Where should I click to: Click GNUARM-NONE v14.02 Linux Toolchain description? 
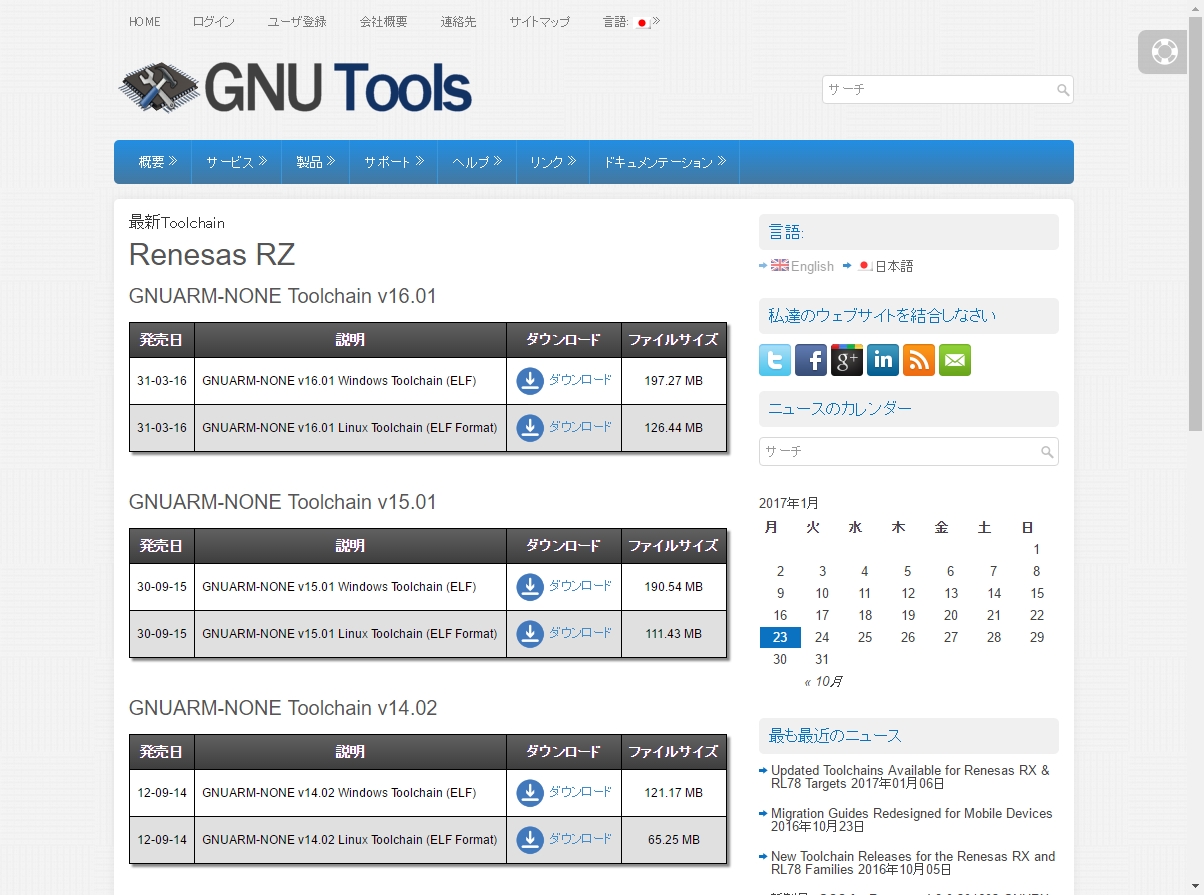(x=350, y=840)
